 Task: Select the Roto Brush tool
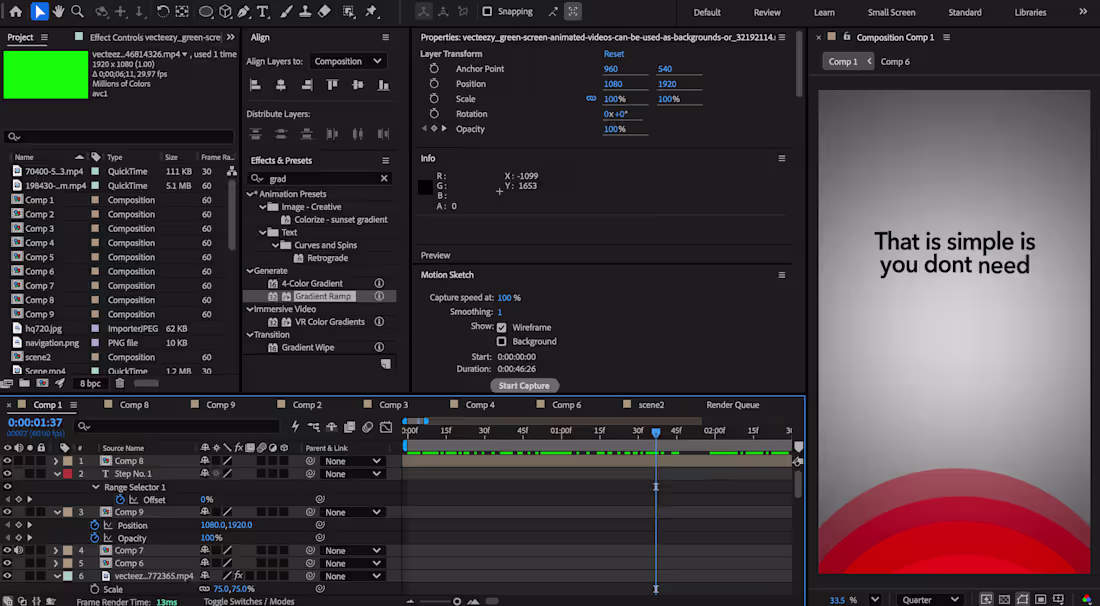349,11
